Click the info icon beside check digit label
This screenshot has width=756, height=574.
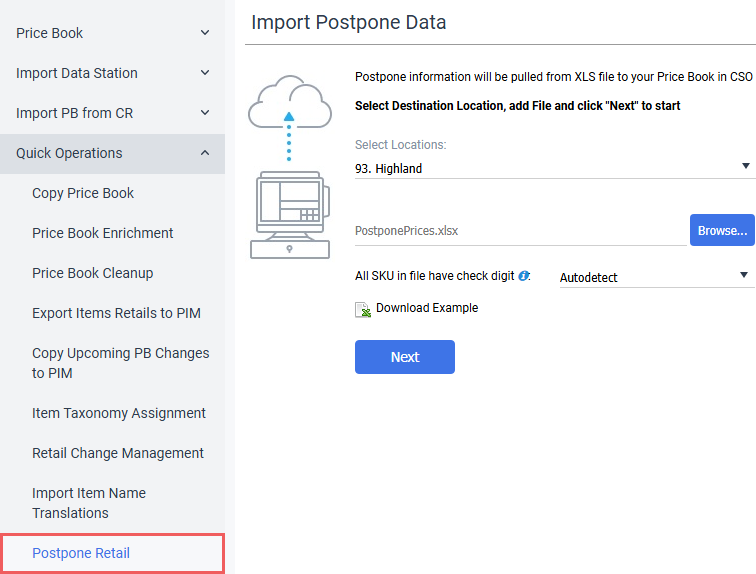click(524, 276)
